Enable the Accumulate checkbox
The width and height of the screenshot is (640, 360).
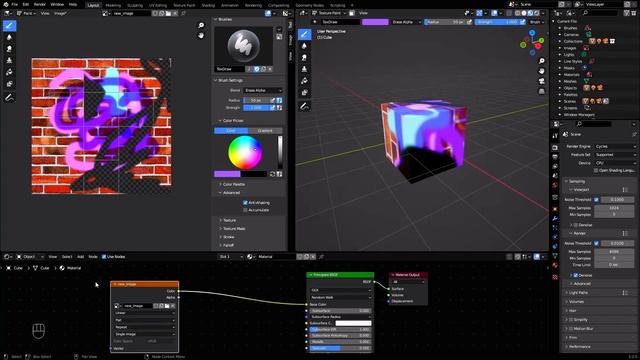[x=245, y=210]
